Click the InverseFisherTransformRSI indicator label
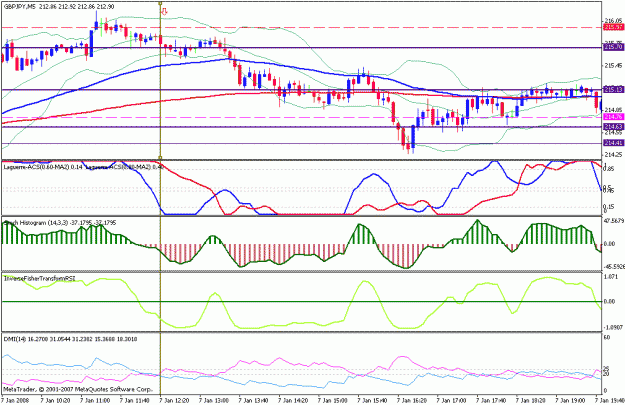Screen dimensions: 625x405 click(x=39, y=279)
